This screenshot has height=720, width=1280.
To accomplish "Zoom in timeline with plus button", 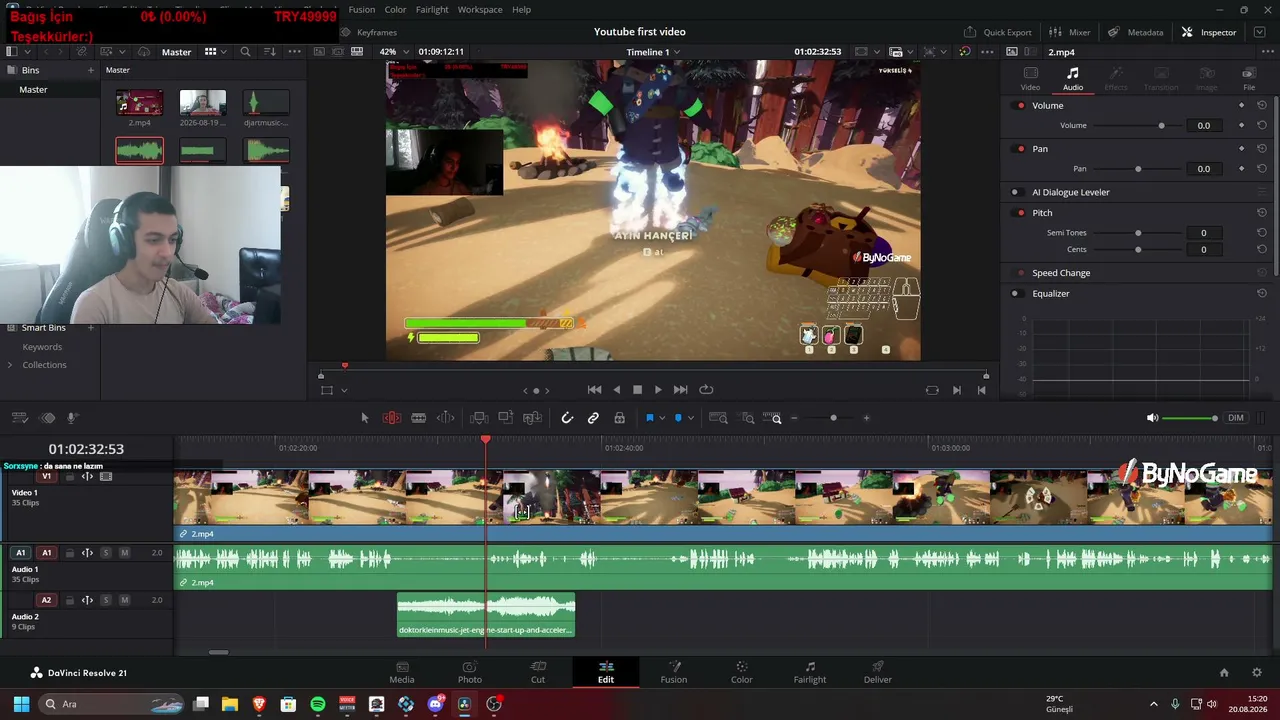I will 866,418.
